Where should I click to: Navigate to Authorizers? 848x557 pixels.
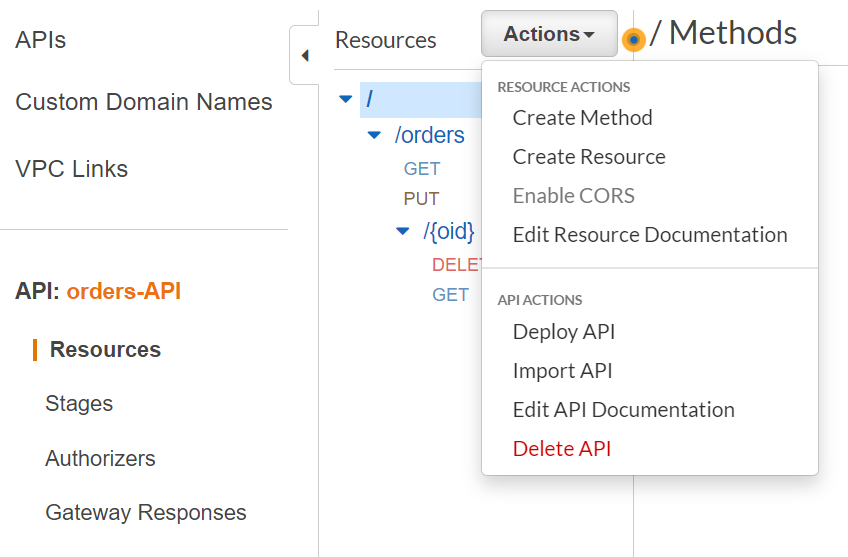coord(100,459)
